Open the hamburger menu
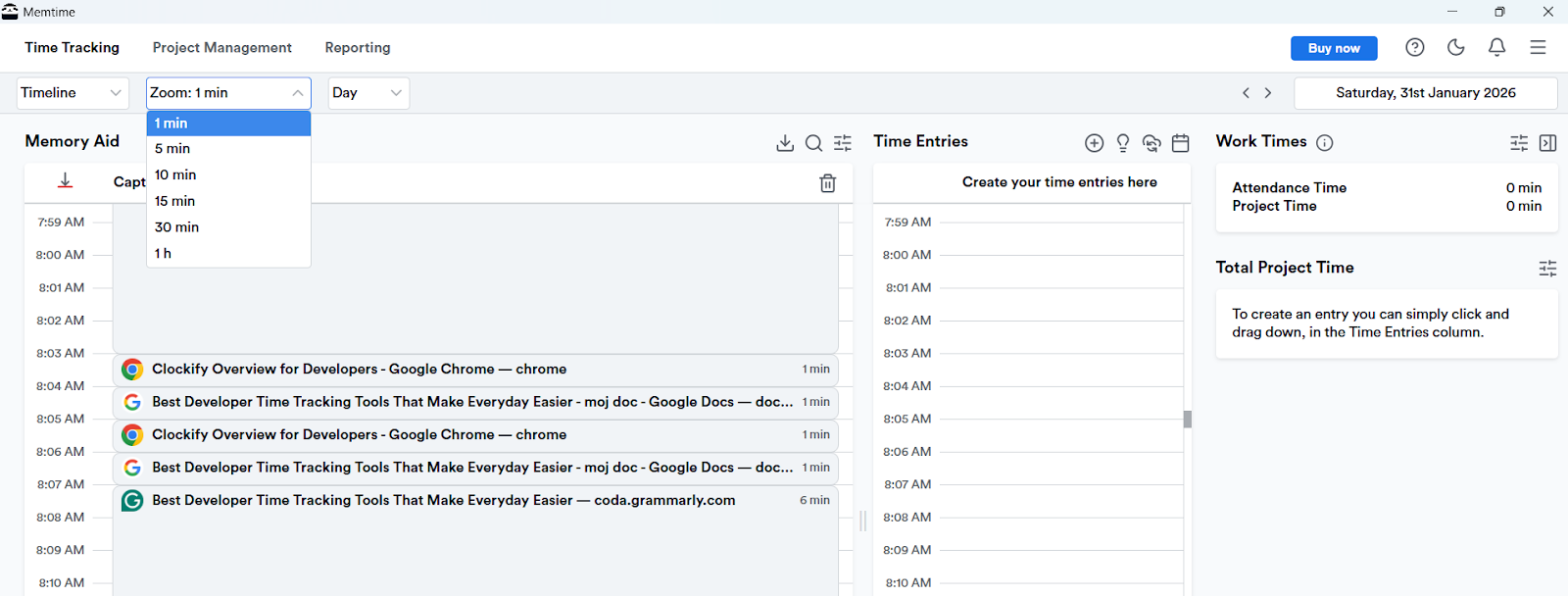This screenshot has width=1568, height=596. point(1538,47)
